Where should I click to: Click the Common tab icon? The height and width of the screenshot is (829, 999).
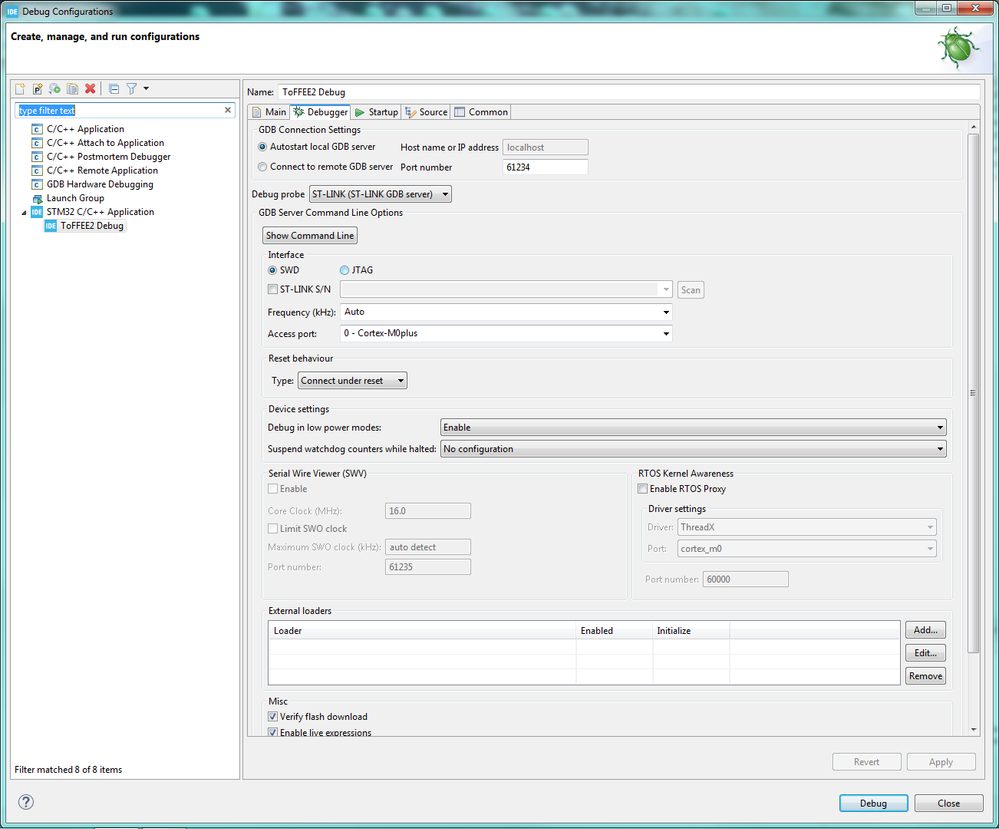tap(459, 112)
